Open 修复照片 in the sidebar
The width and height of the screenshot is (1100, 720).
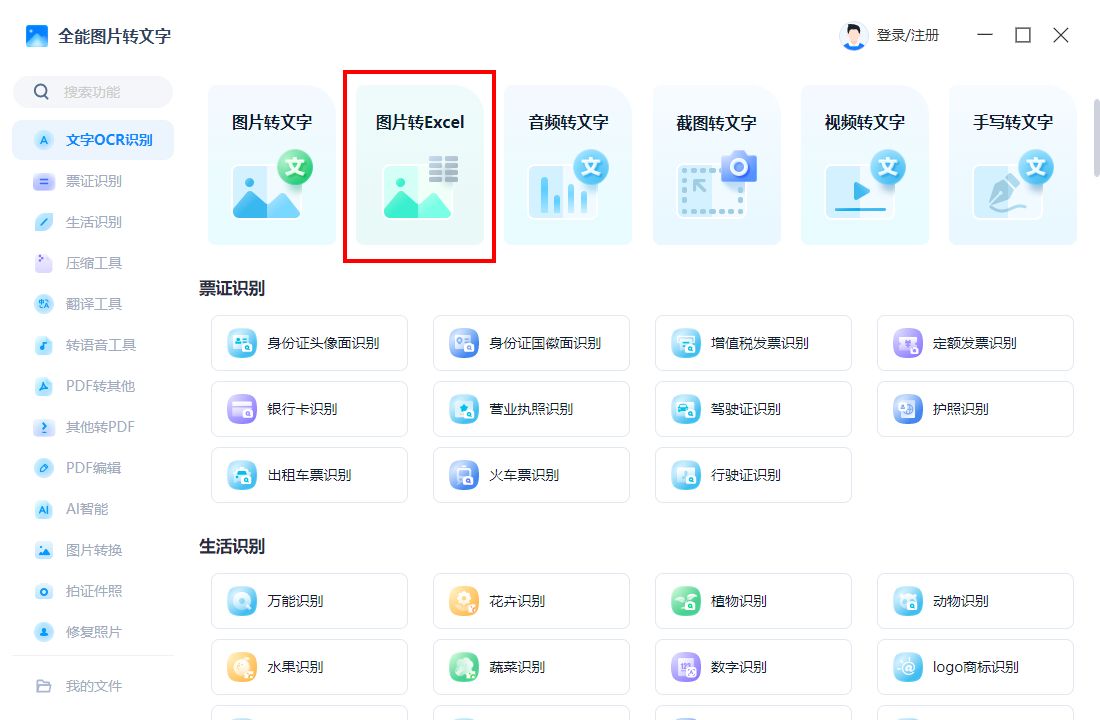click(x=93, y=632)
